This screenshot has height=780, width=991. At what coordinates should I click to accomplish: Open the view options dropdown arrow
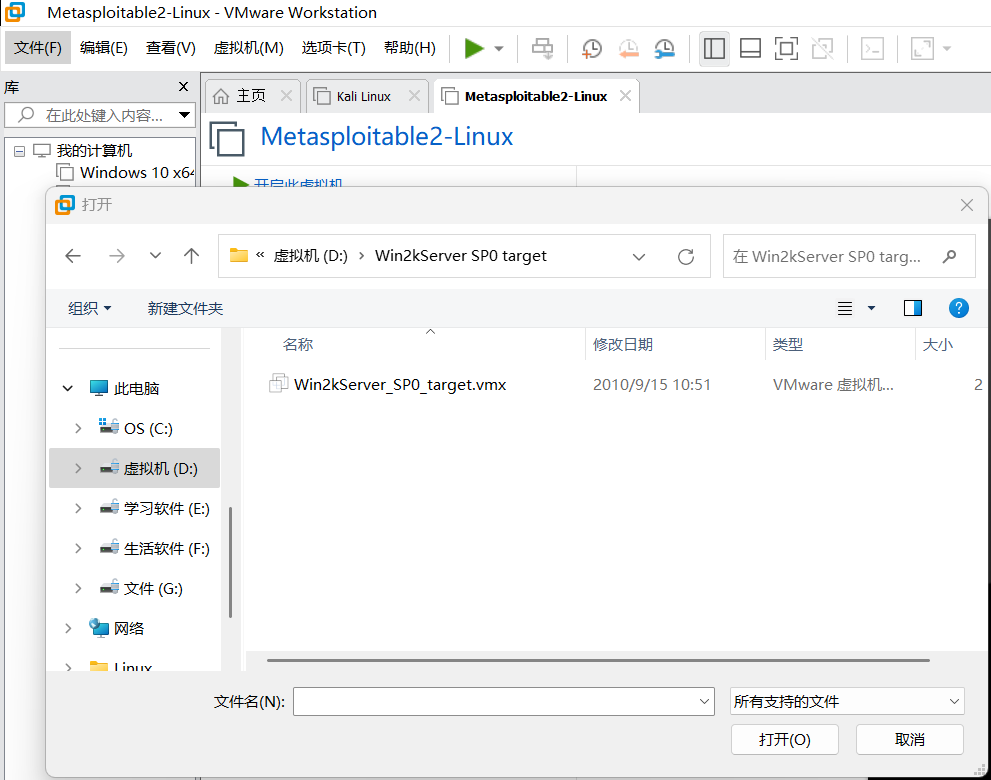click(x=871, y=308)
